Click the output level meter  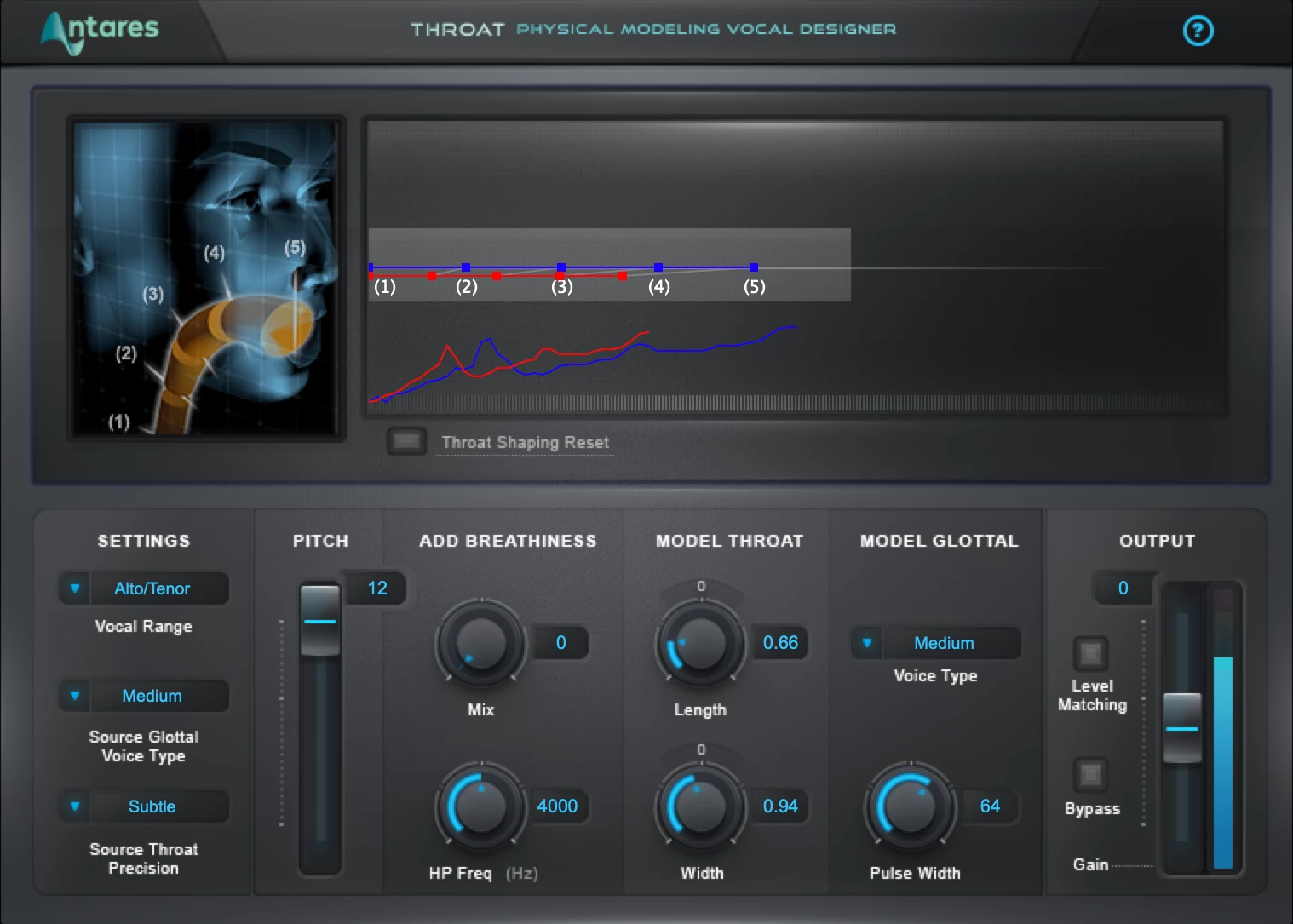1223,728
